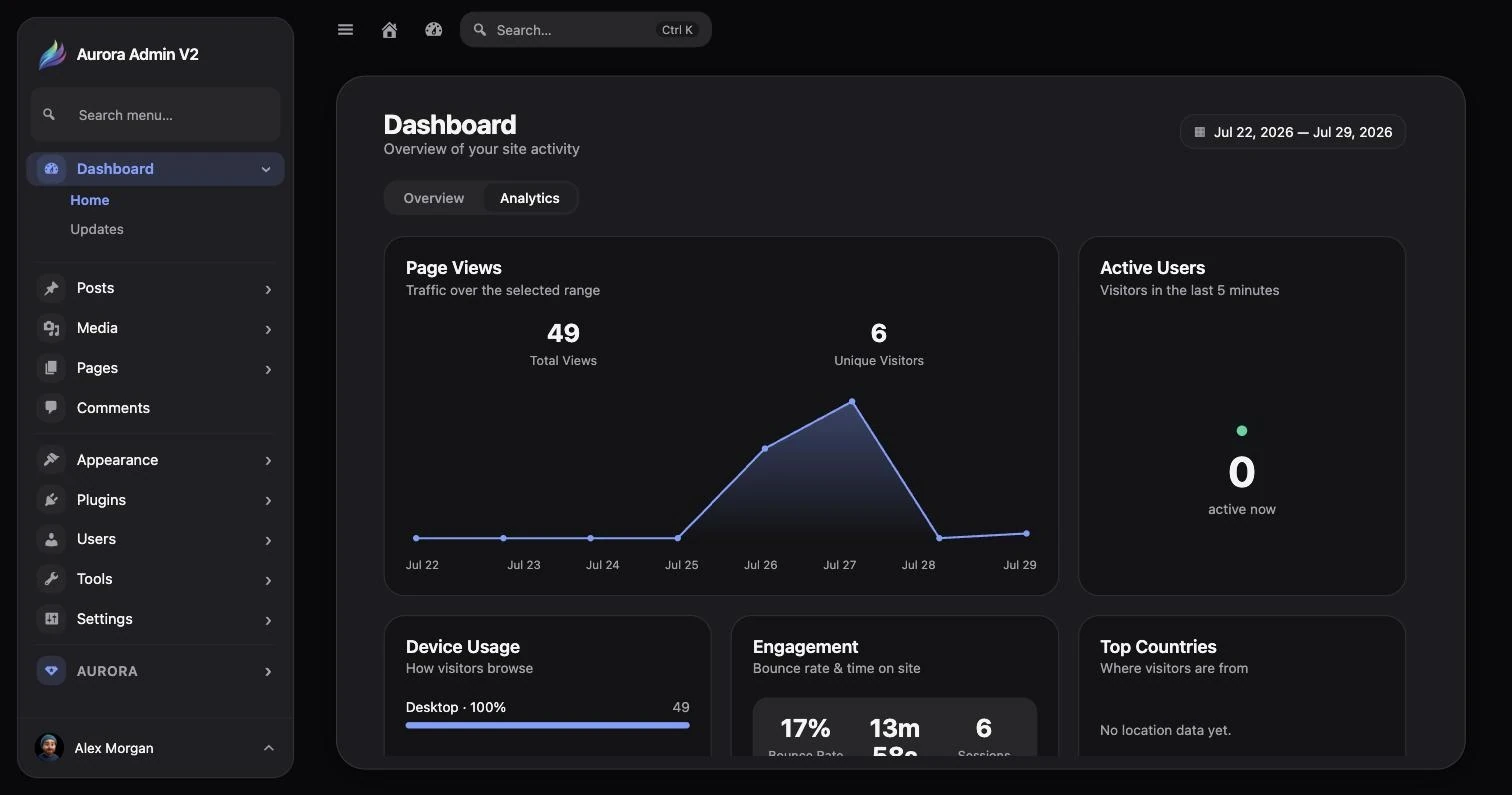This screenshot has height=795, width=1512.
Task: Click the Alex Morgan name
Action: click(114, 748)
